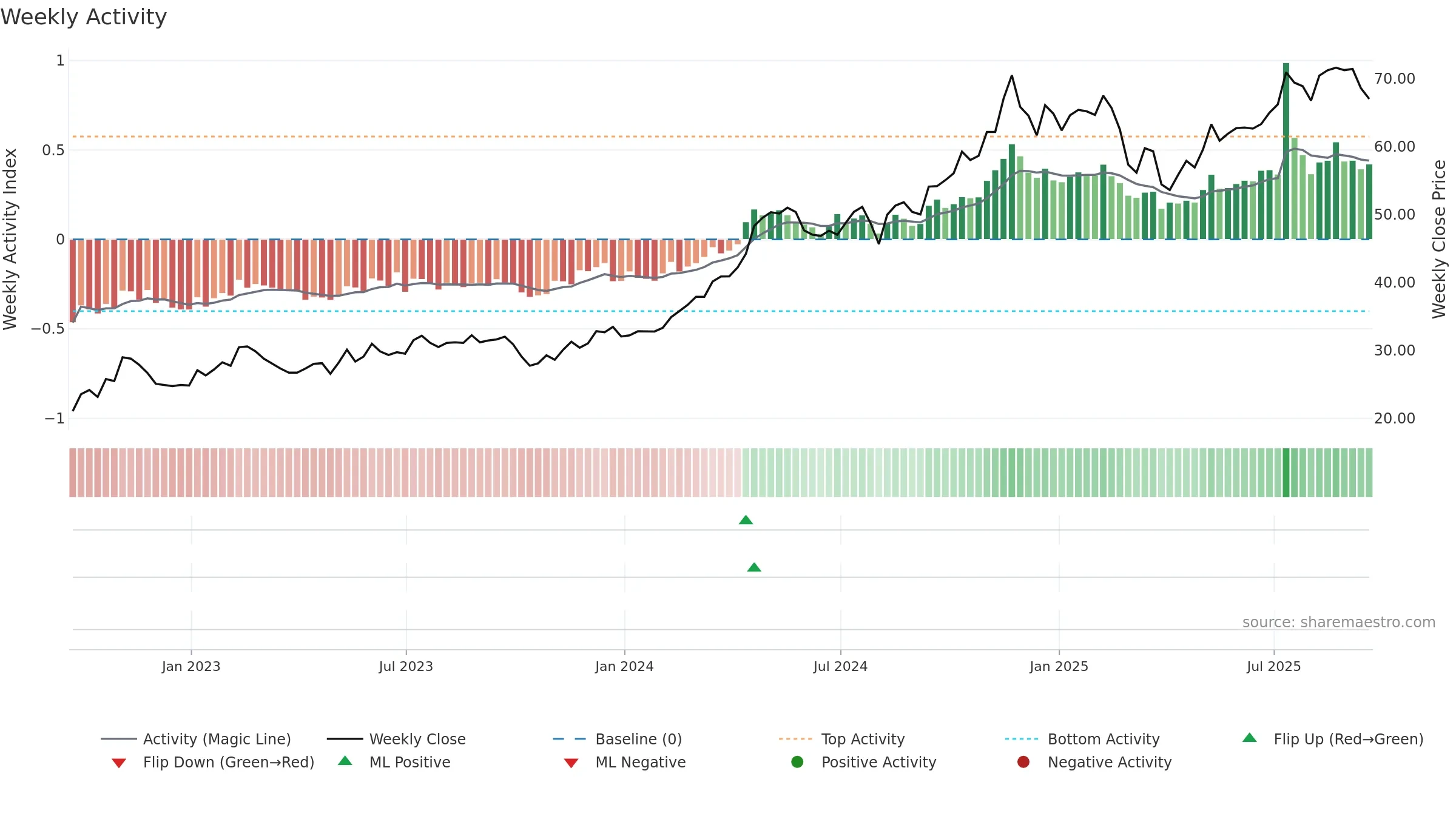Click the Jul 2025 axis label
This screenshot has width=1456, height=819.
click(1274, 666)
